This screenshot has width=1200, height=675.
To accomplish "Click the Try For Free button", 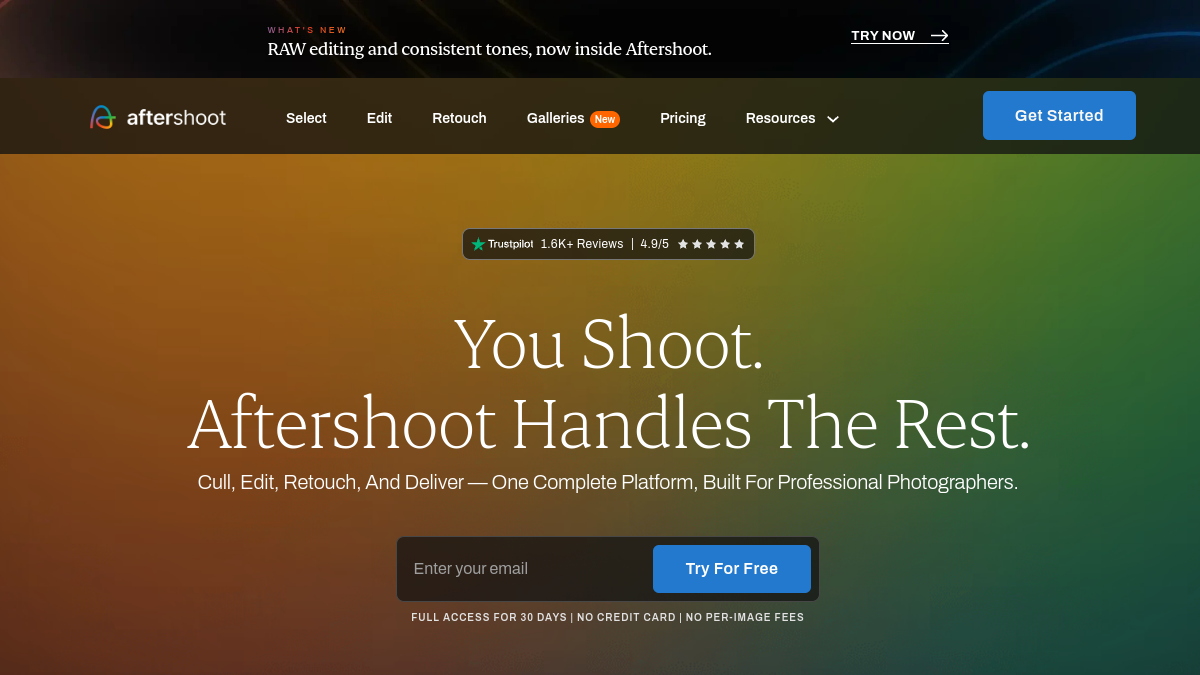I will pos(732,569).
